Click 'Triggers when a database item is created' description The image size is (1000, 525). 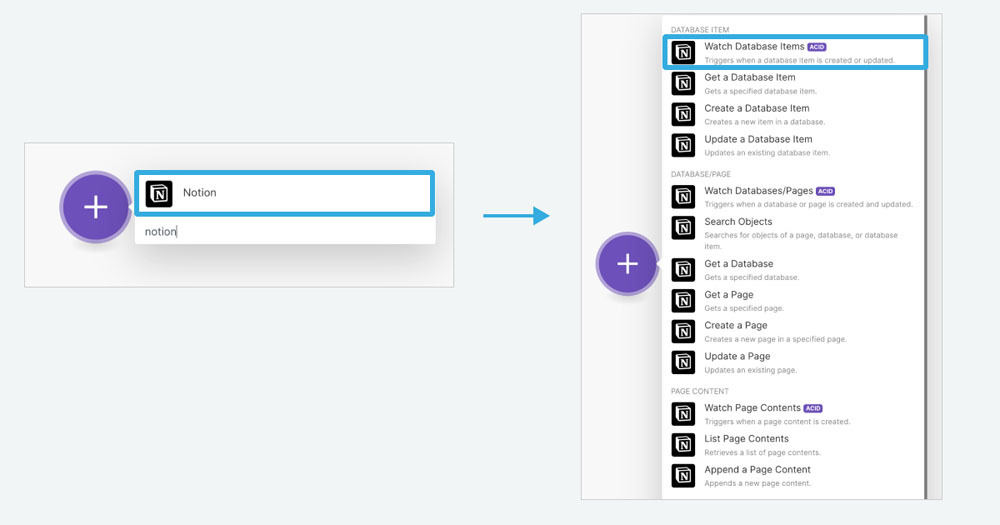tap(799, 61)
